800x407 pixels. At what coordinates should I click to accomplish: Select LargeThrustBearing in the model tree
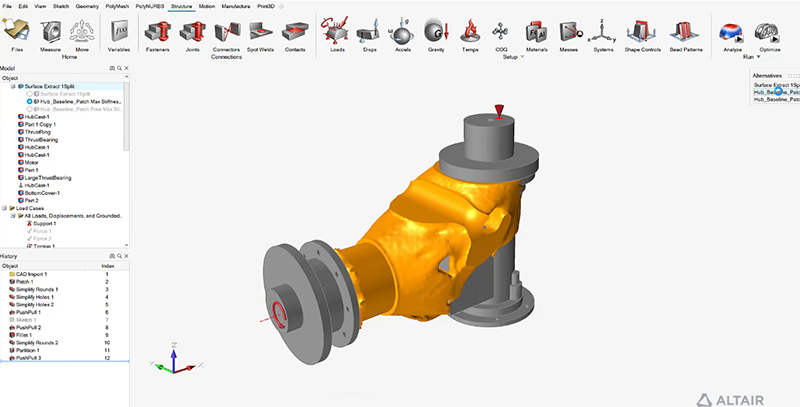pyautogui.click(x=48, y=178)
